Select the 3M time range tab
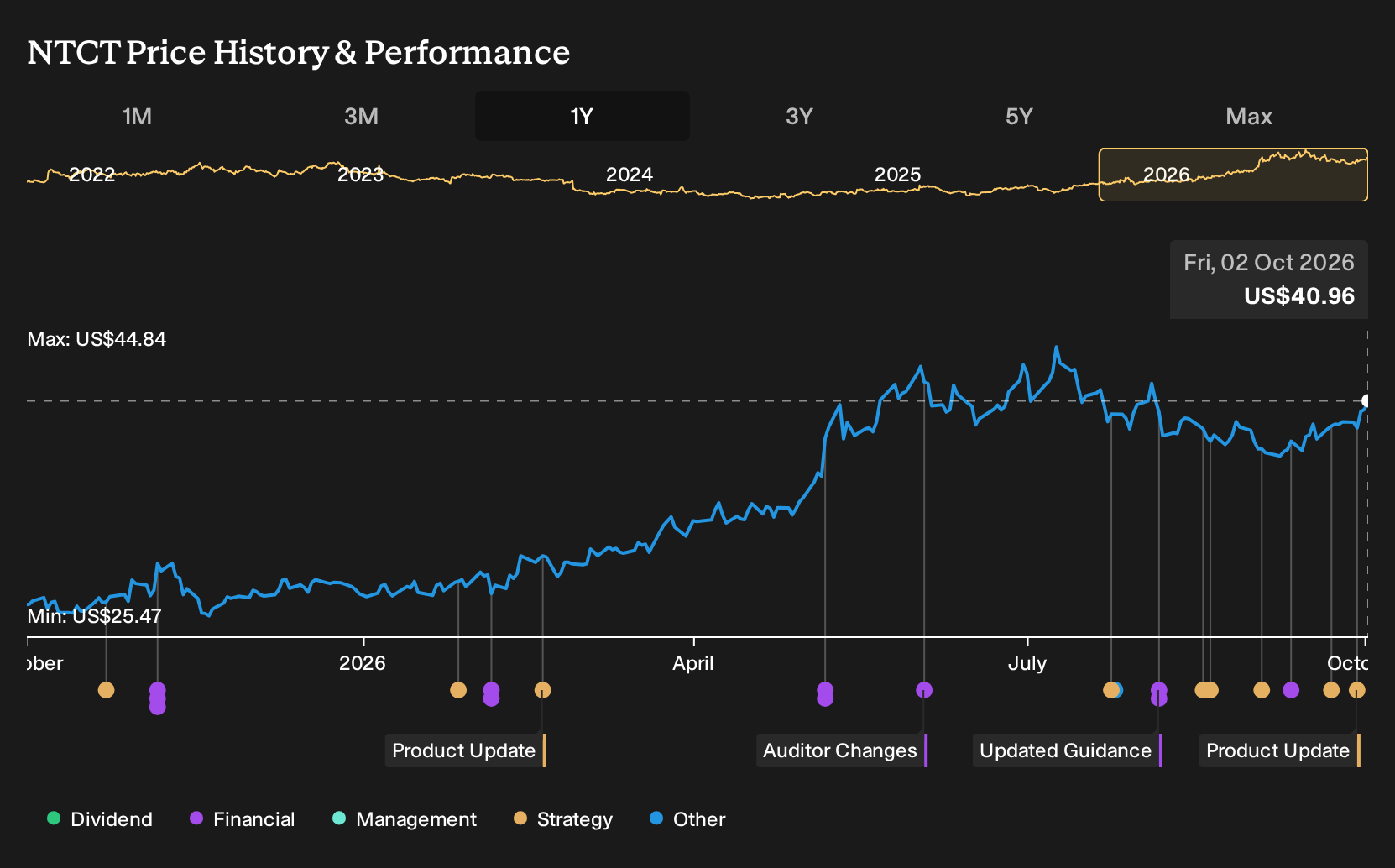The width and height of the screenshot is (1395, 868). pos(361,116)
